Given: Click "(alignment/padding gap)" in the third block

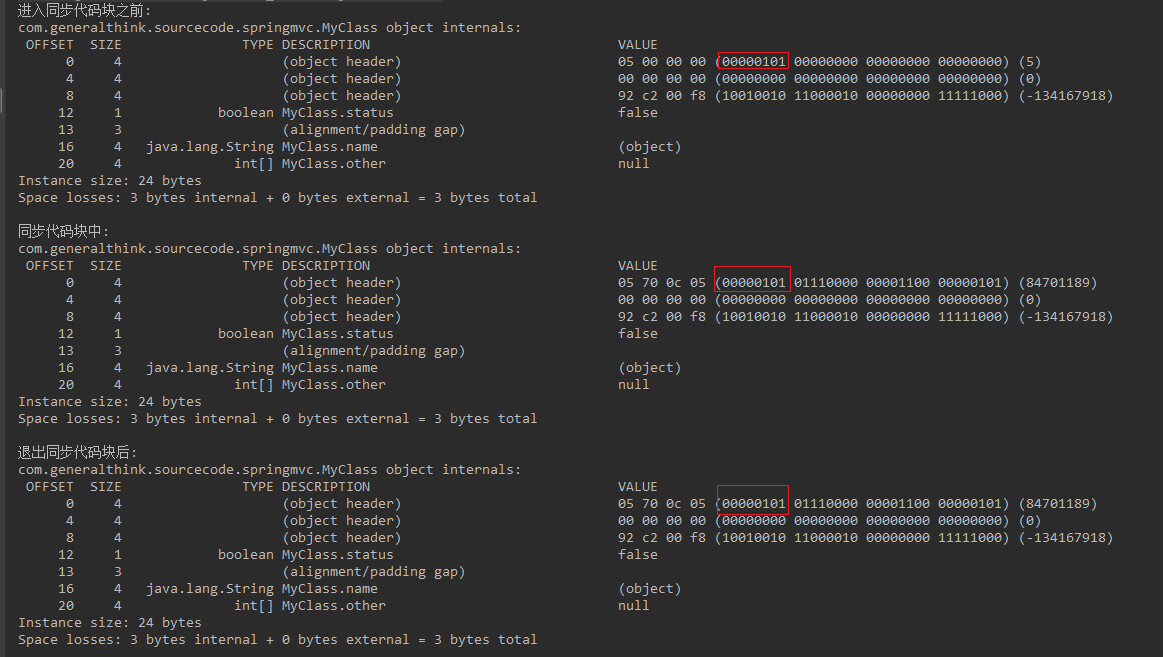Looking at the screenshot, I should (373, 572).
